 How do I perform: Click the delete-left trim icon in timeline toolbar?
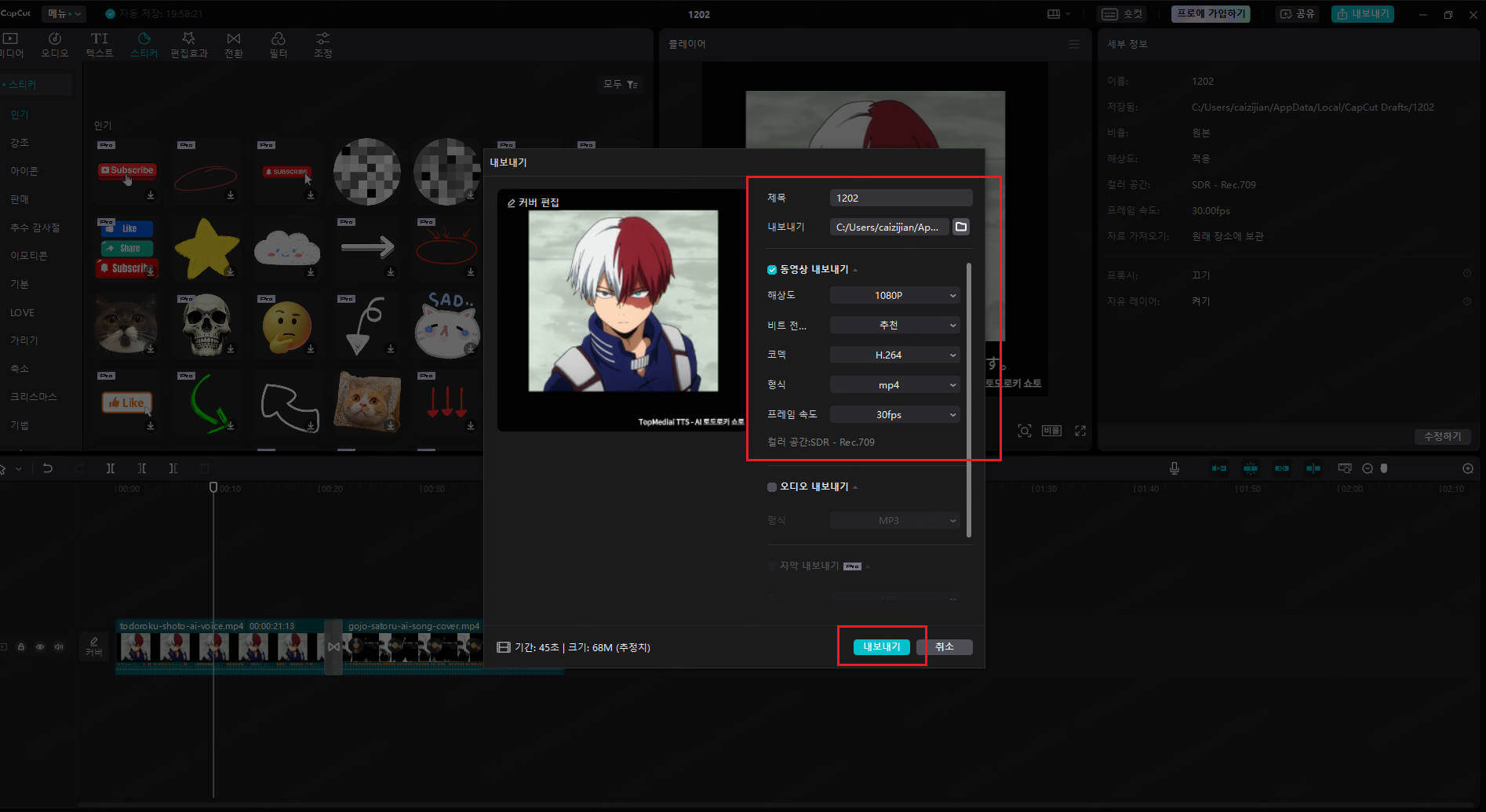[x=142, y=468]
